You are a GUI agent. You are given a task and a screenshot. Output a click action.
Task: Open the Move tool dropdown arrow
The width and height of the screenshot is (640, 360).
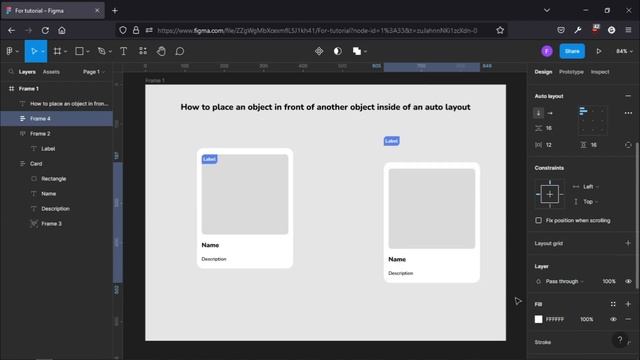click(43, 51)
